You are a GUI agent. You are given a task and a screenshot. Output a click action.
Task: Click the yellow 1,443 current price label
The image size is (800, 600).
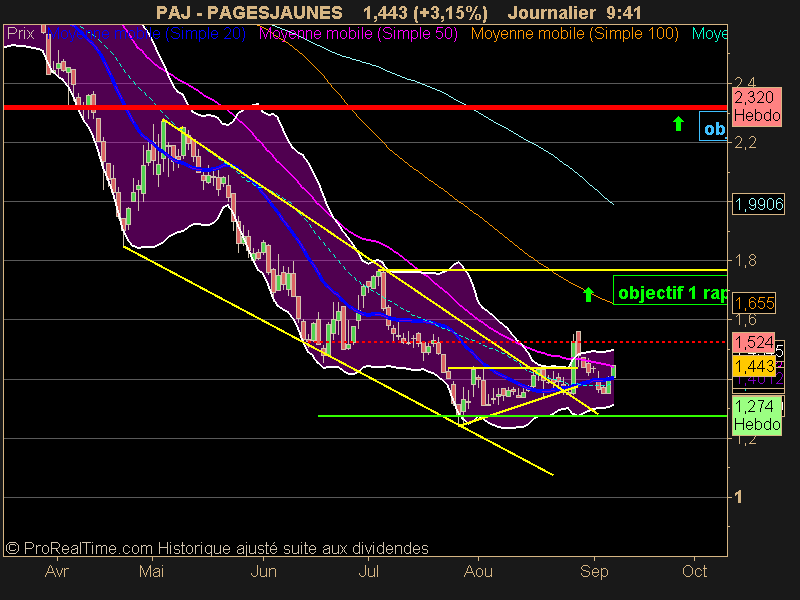point(754,366)
